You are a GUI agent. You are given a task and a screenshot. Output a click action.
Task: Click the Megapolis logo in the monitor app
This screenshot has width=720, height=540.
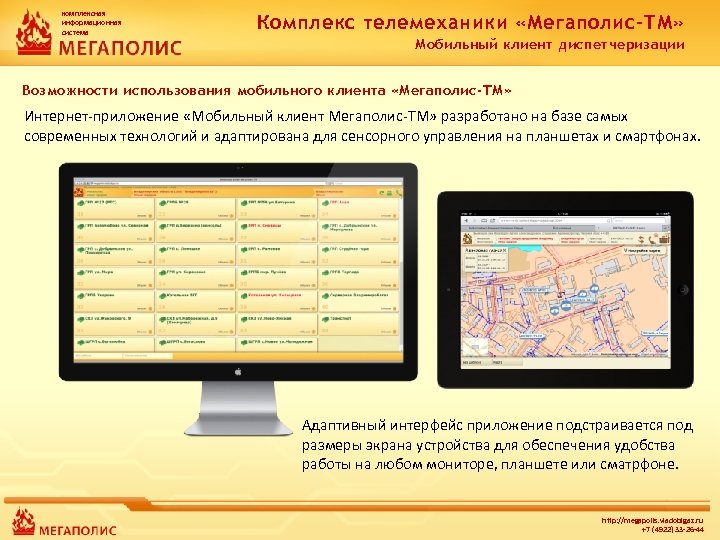[x=79, y=192]
